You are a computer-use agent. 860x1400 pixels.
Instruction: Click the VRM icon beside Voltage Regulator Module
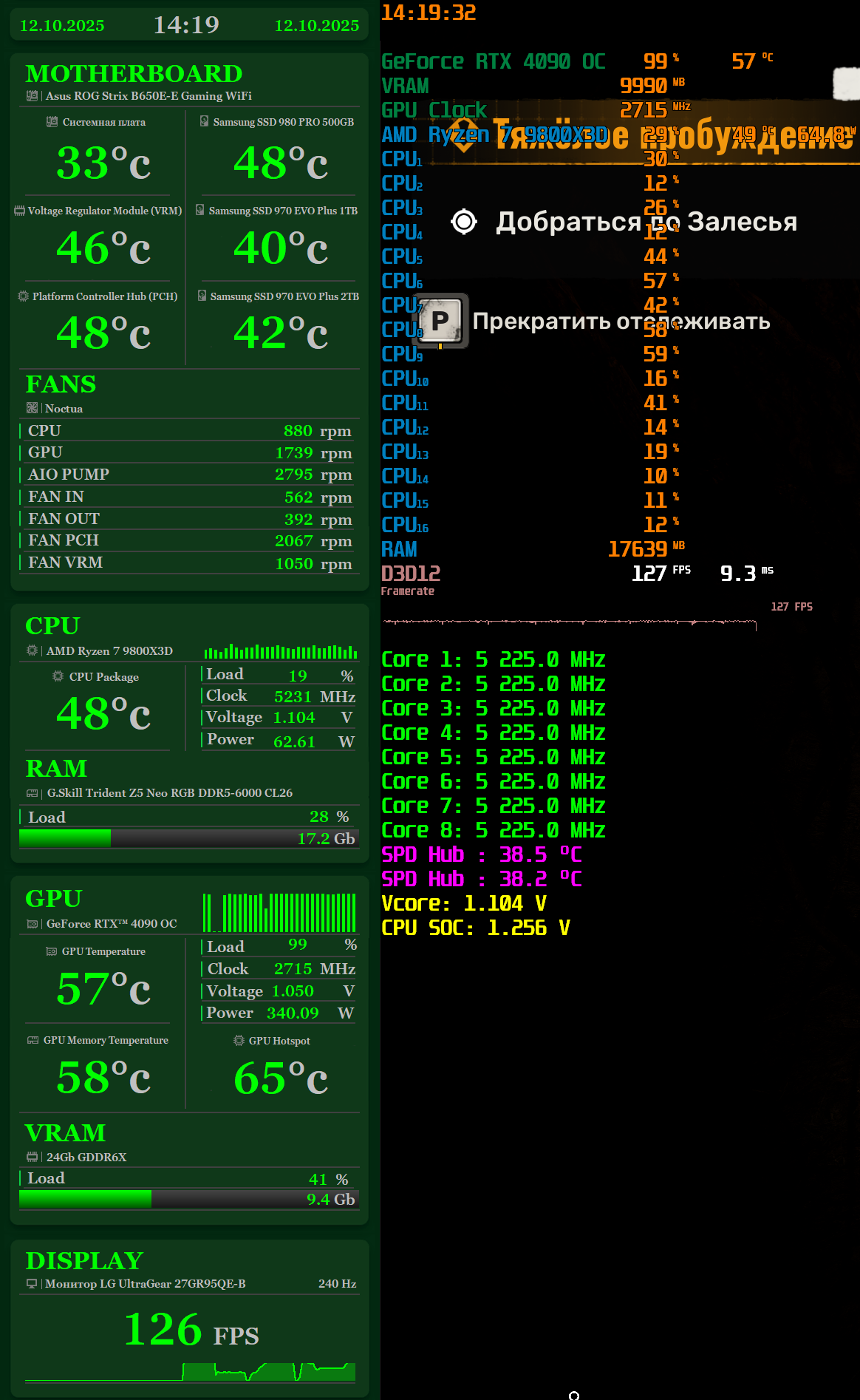click(19, 211)
